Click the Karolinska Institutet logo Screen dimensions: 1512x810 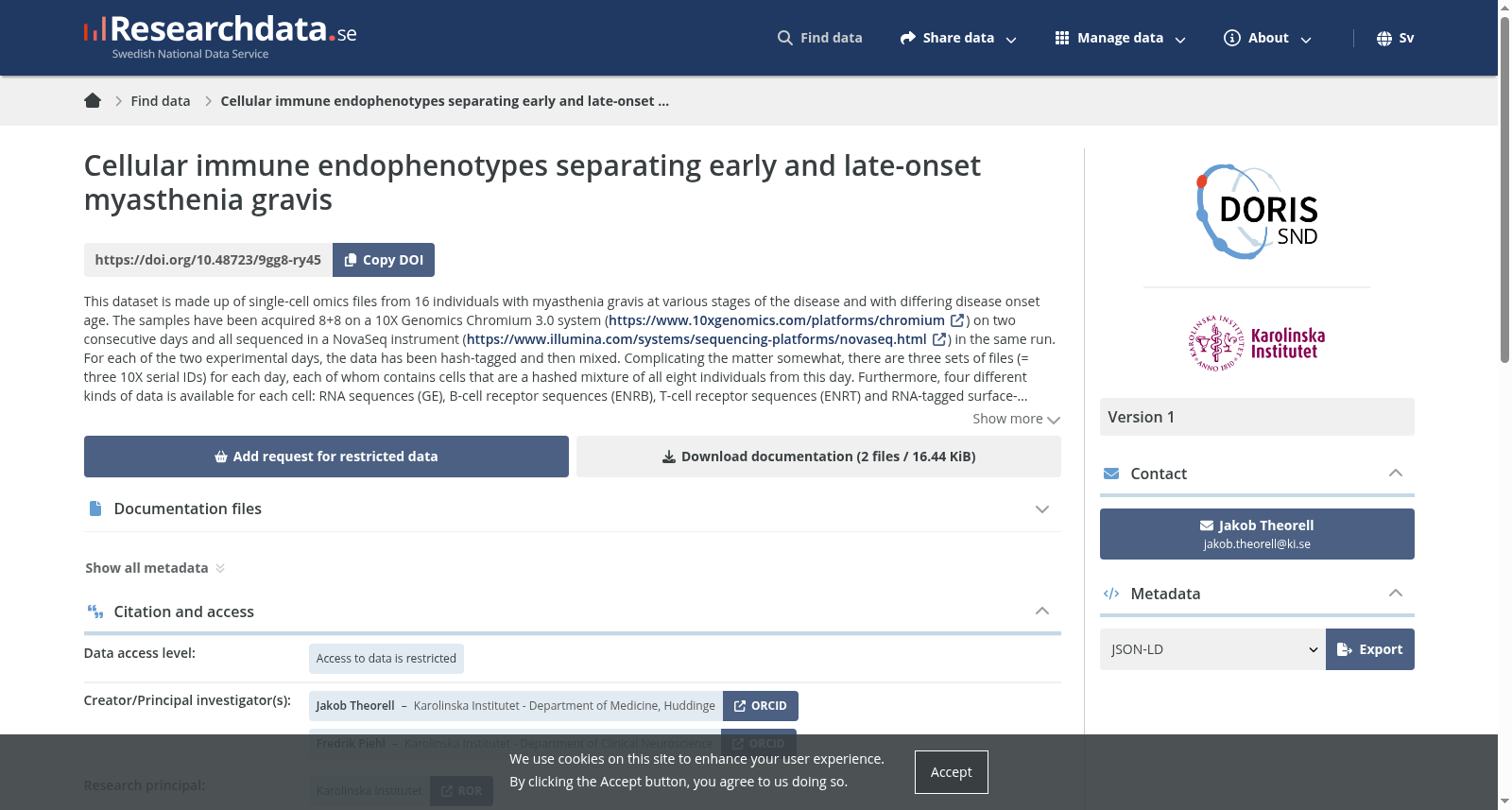1257,343
